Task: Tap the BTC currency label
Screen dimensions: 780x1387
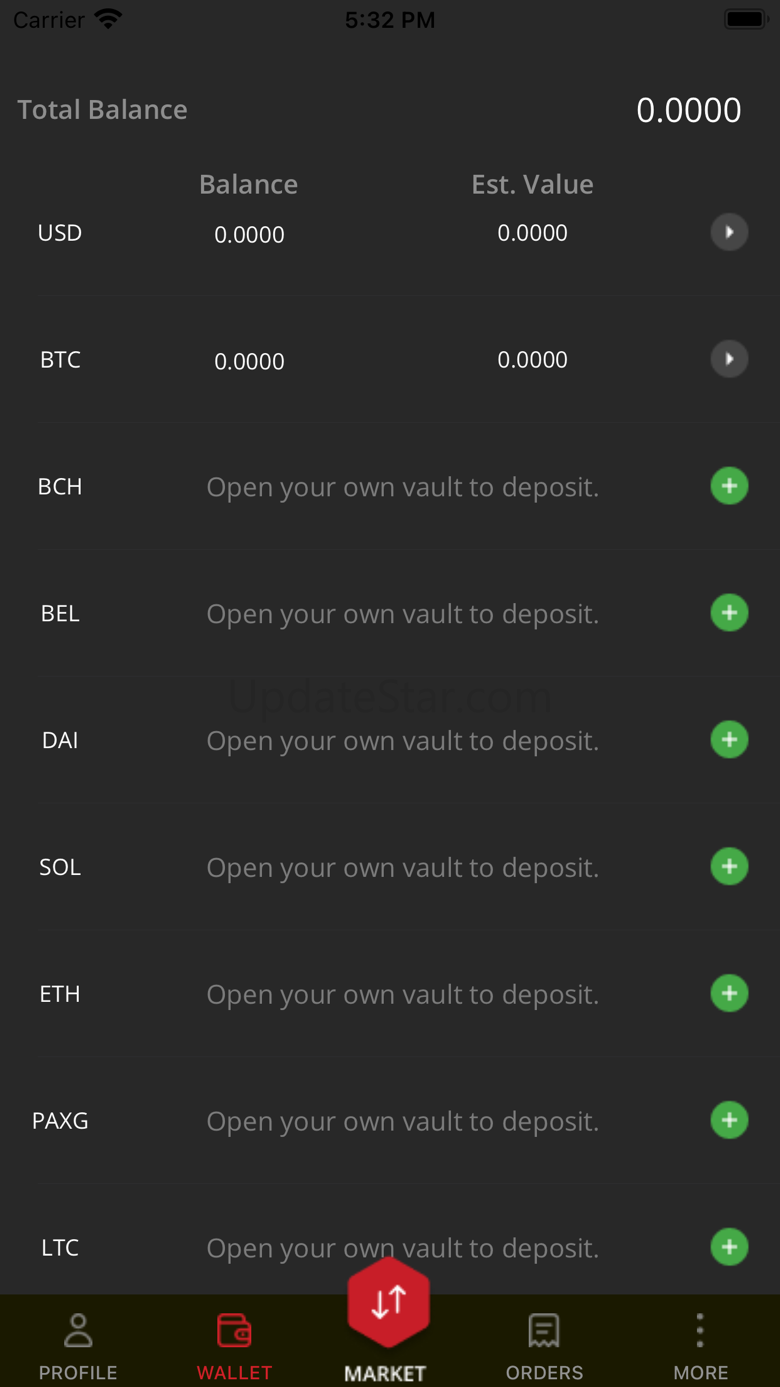Action: click(60, 360)
